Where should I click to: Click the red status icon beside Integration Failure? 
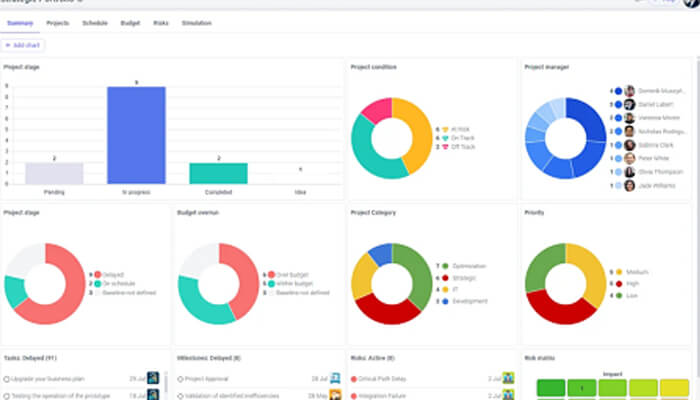[x=353, y=396]
